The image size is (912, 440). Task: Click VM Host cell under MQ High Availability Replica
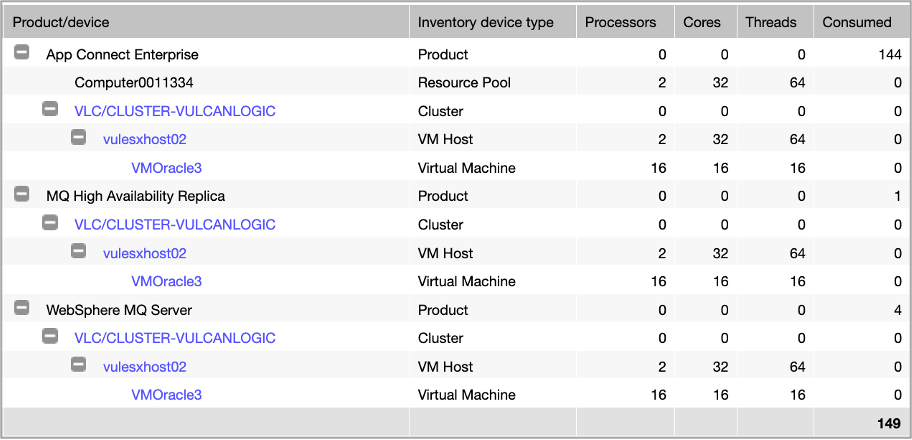(x=446, y=253)
